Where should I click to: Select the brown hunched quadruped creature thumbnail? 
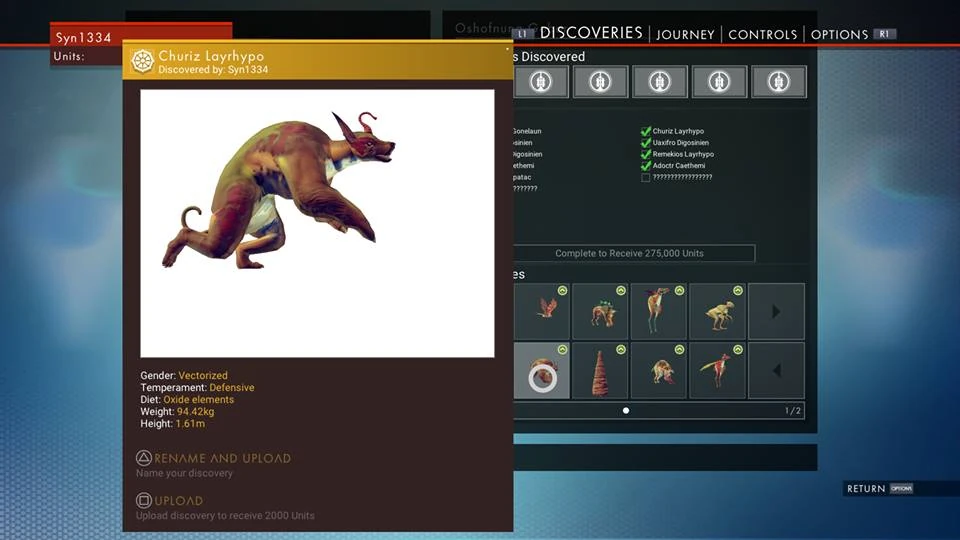click(658, 370)
